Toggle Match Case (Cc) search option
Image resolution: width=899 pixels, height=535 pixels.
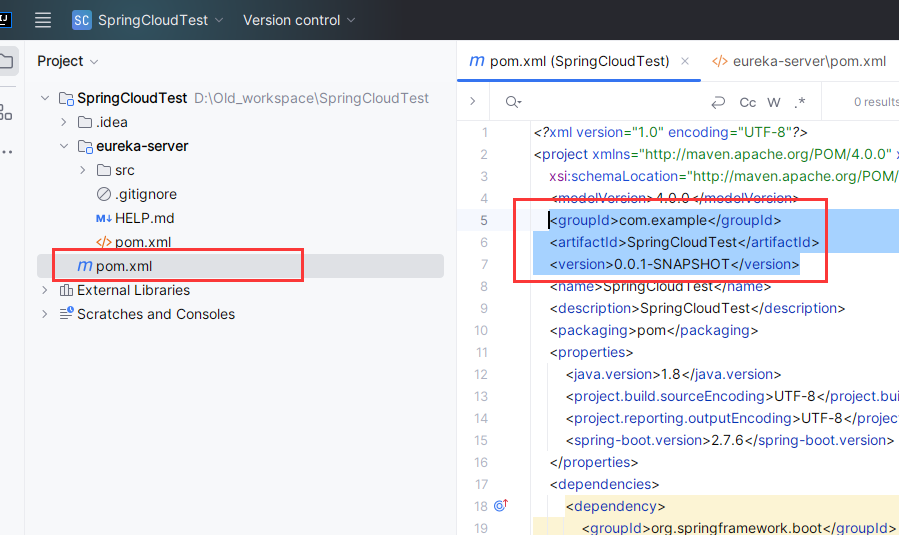pyautogui.click(x=747, y=102)
